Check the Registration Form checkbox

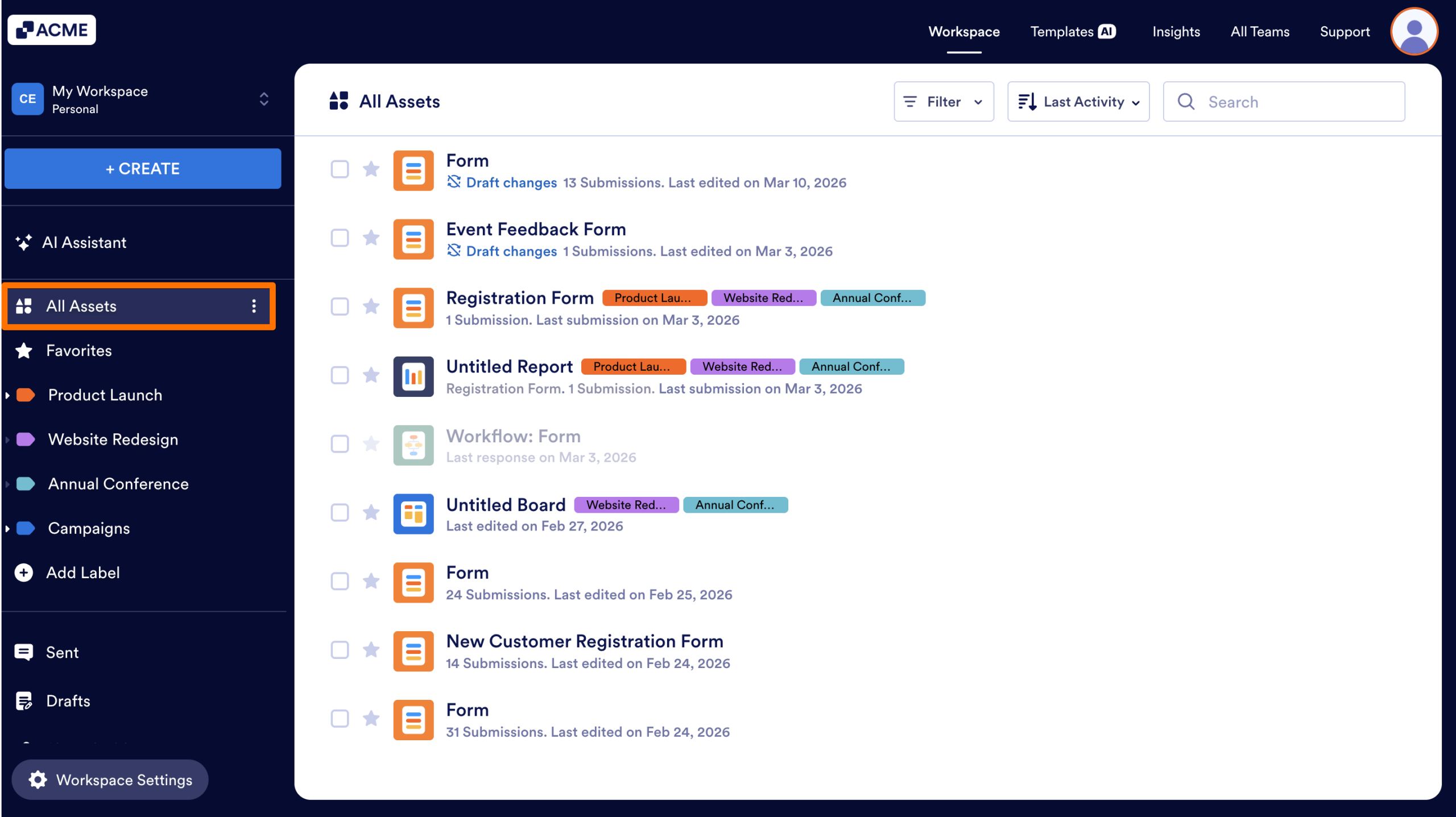tap(340, 306)
